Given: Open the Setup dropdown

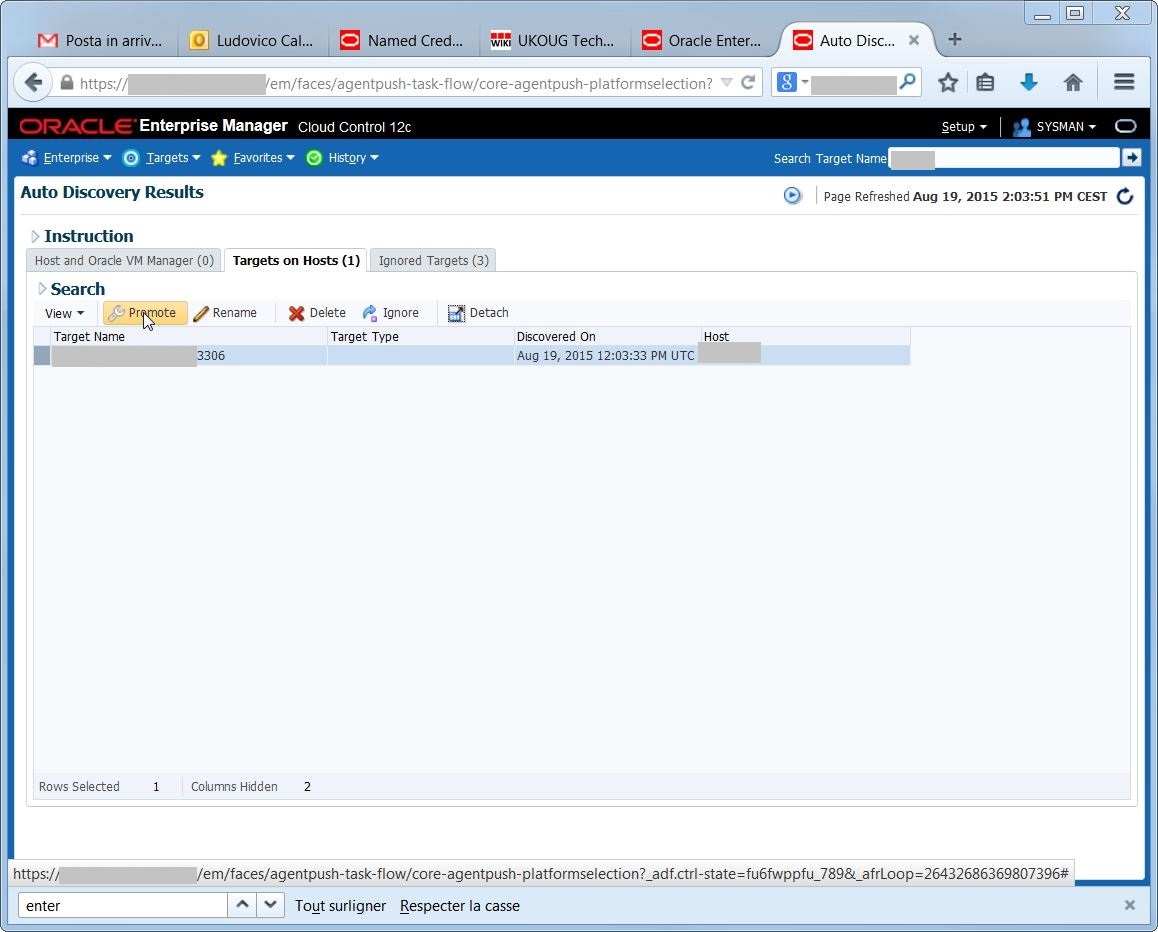Looking at the screenshot, I should pyautogui.click(x=964, y=126).
